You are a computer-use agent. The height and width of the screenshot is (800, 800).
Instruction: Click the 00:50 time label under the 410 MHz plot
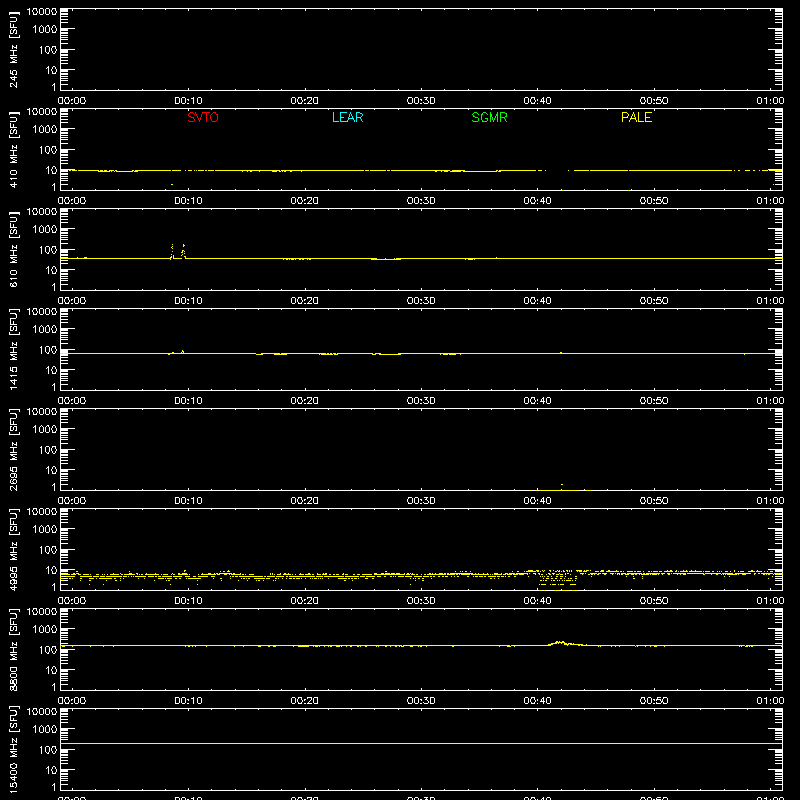(654, 201)
